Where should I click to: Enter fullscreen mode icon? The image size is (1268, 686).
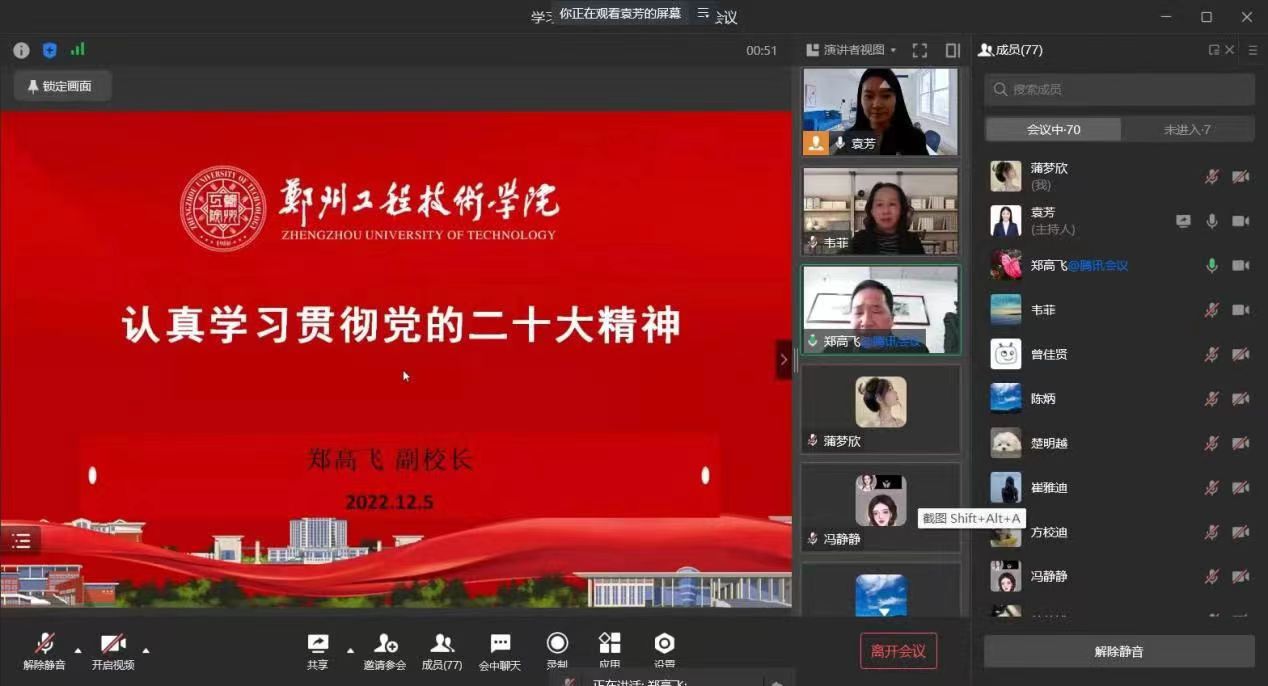(x=920, y=50)
